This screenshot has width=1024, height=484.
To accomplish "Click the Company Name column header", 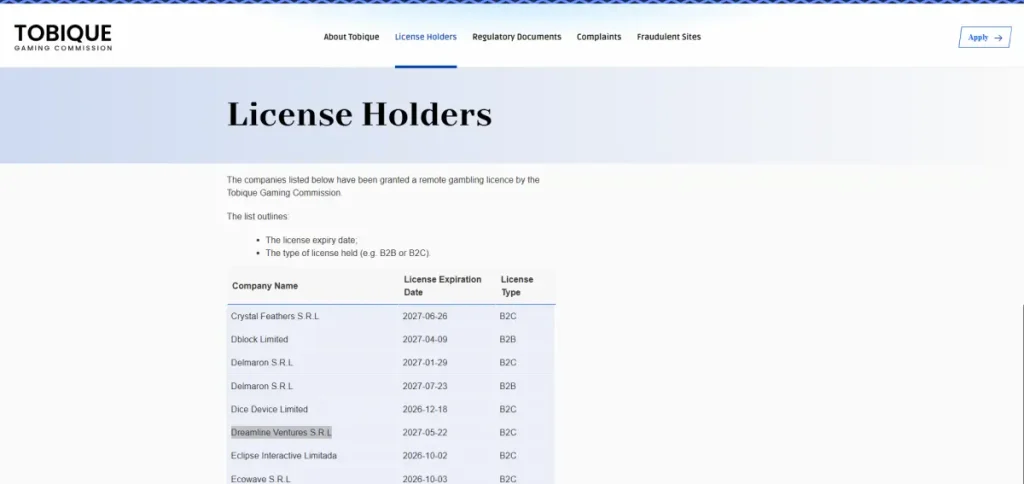I will (x=265, y=286).
